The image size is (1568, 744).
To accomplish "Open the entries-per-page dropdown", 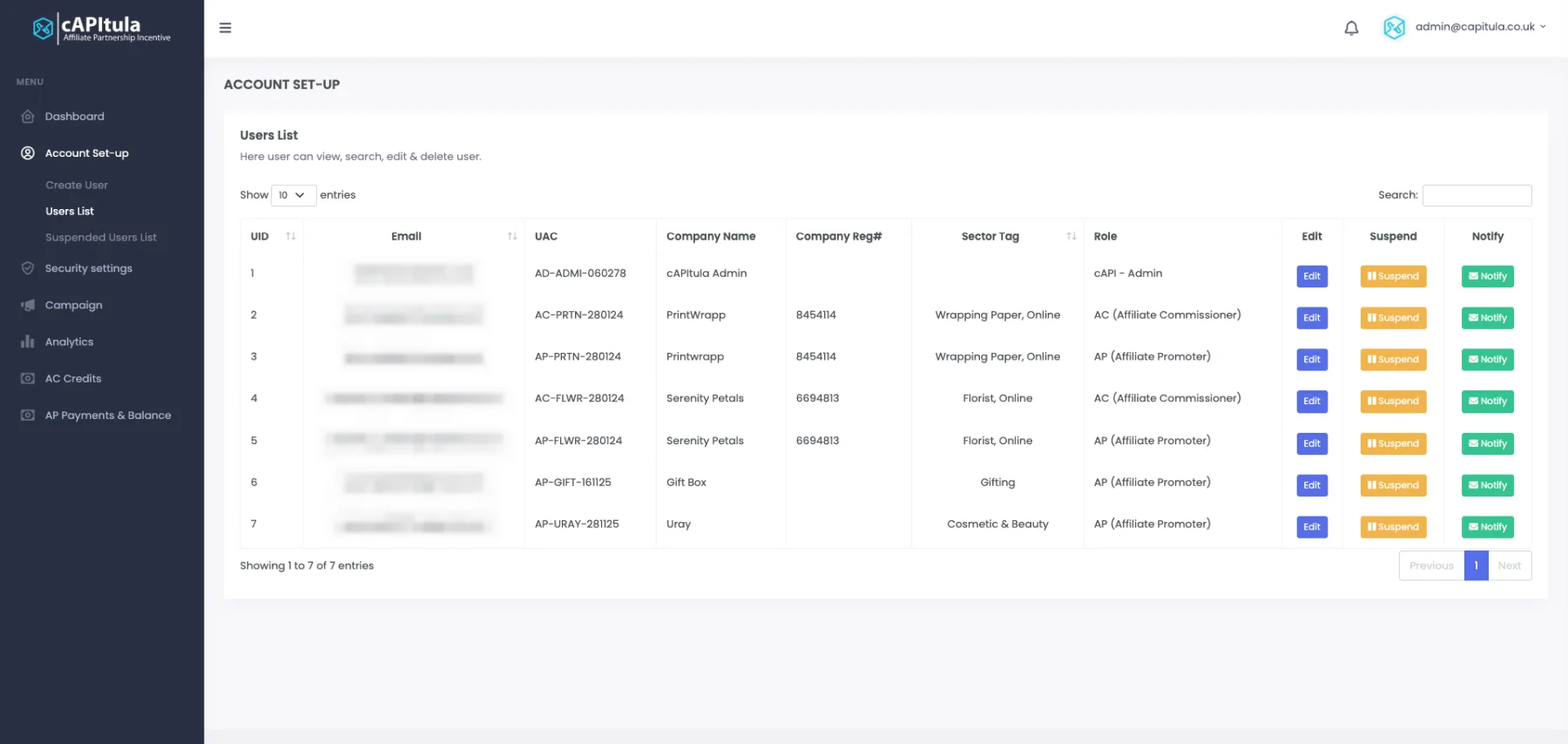I will 293,195.
